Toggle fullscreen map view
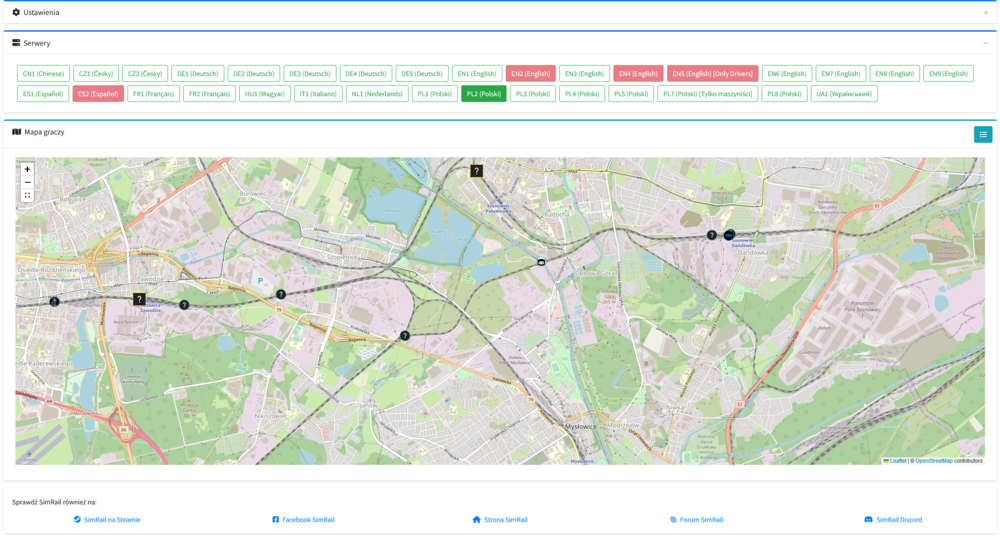This screenshot has width=1000, height=540. pyautogui.click(x=27, y=196)
